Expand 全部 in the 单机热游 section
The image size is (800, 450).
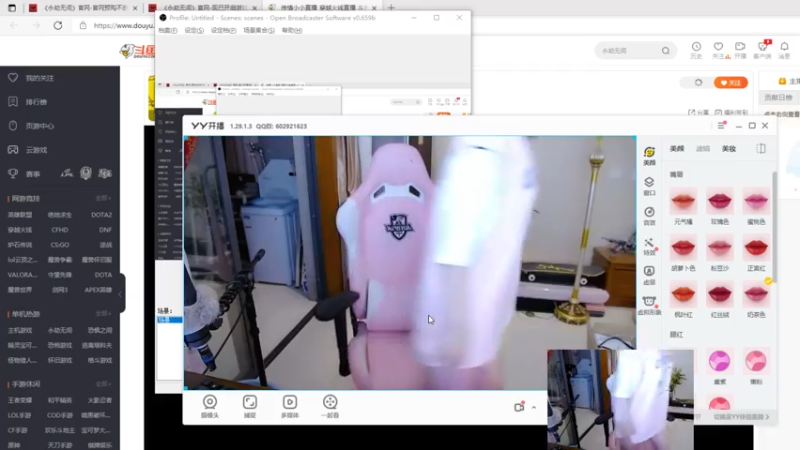tap(103, 313)
